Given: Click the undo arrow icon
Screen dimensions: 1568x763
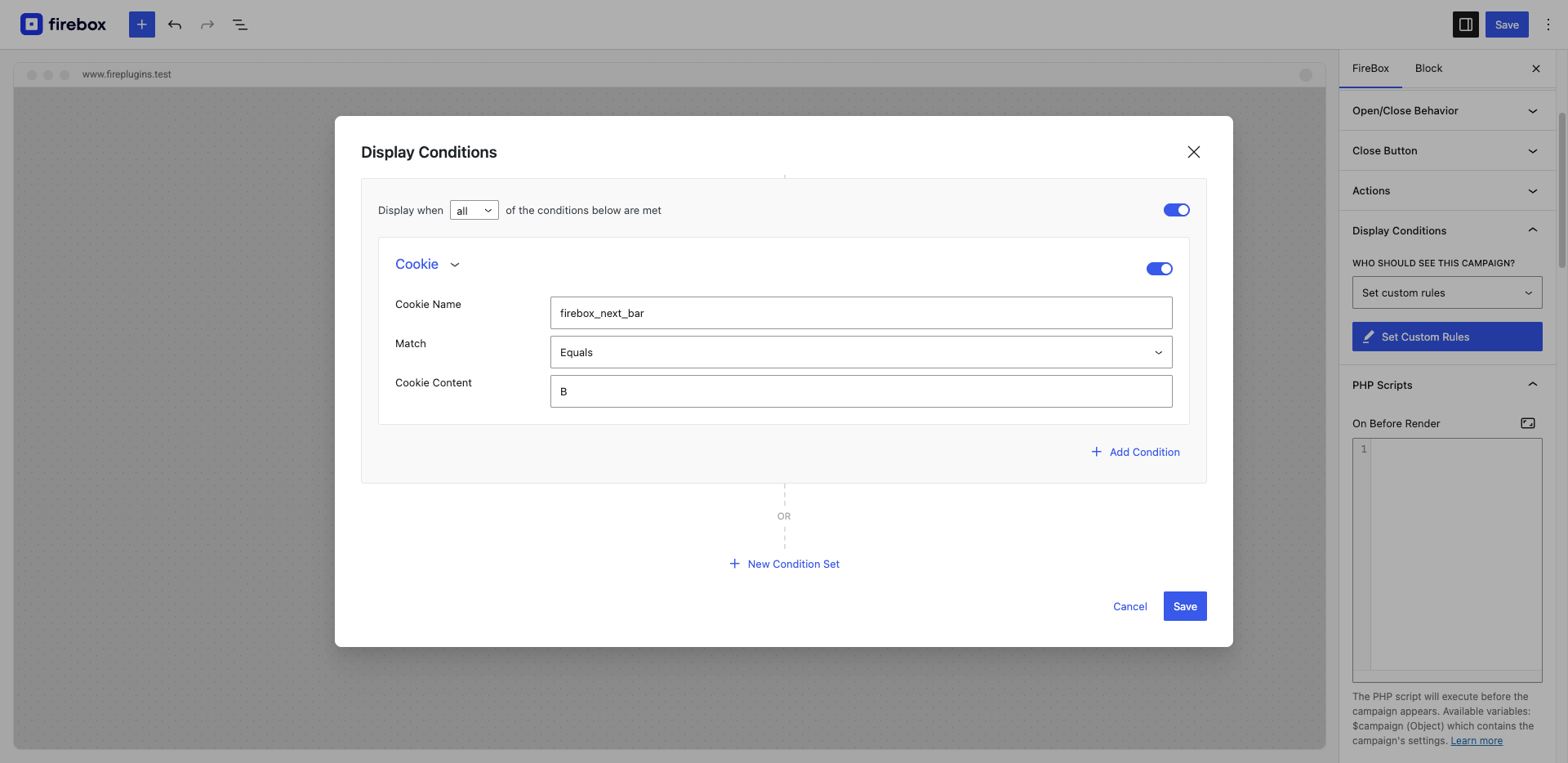Looking at the screenshot, I should (175, 25).
